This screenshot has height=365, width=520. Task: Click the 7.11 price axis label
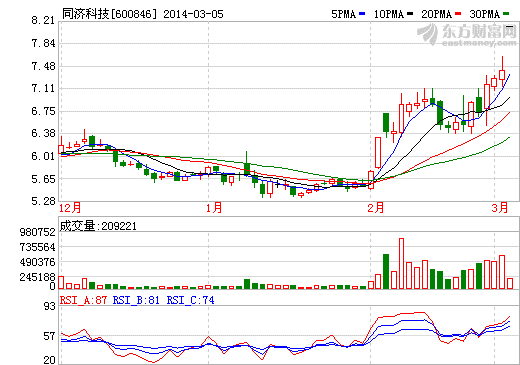pyautogui.click(x=43, y=89)
